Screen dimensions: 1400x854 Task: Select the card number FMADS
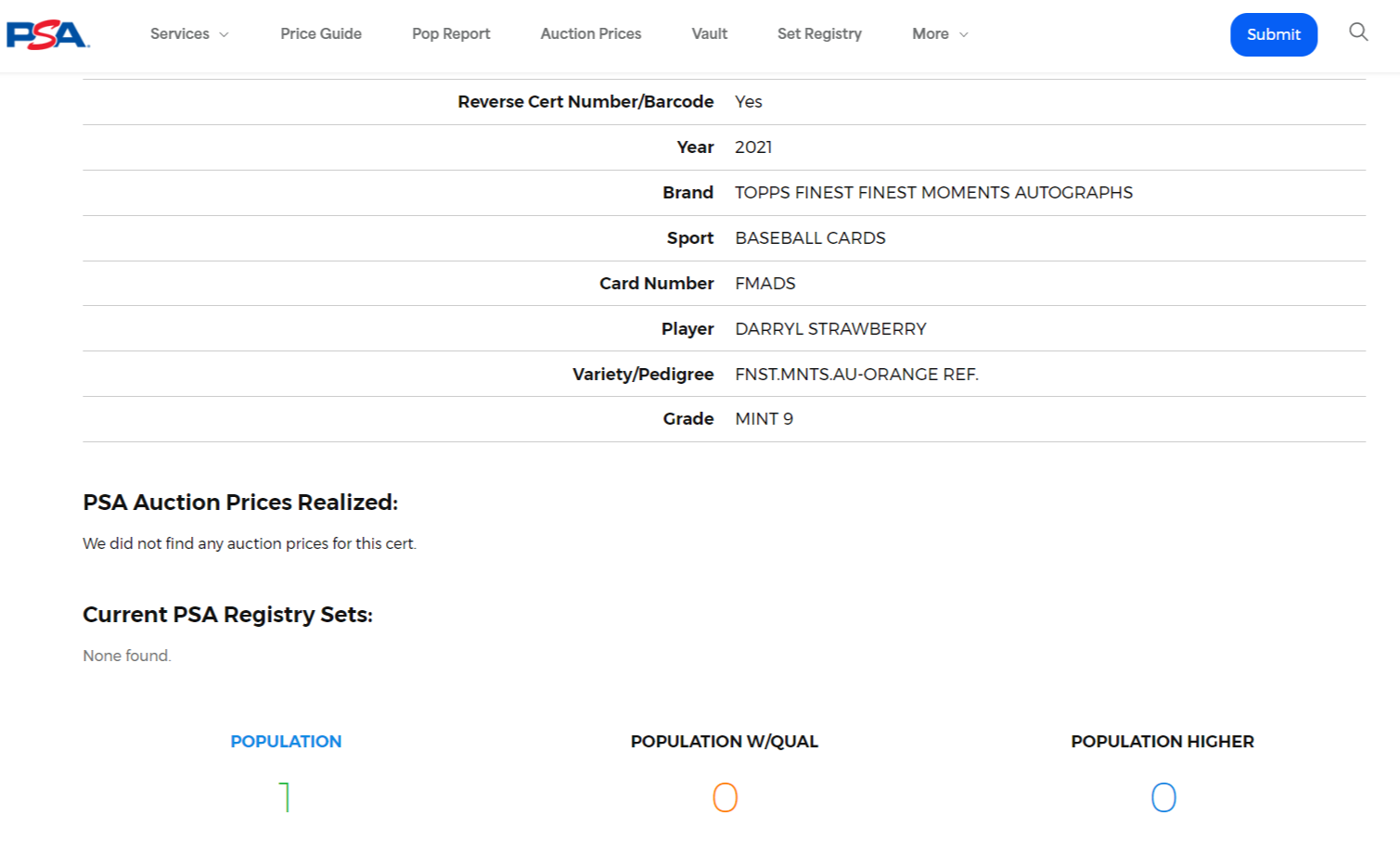[x=765, y=284]
